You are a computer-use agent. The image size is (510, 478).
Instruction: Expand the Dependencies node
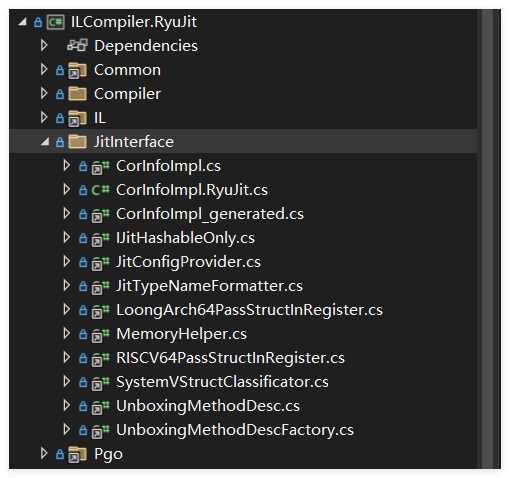click(x=44, y=45)
